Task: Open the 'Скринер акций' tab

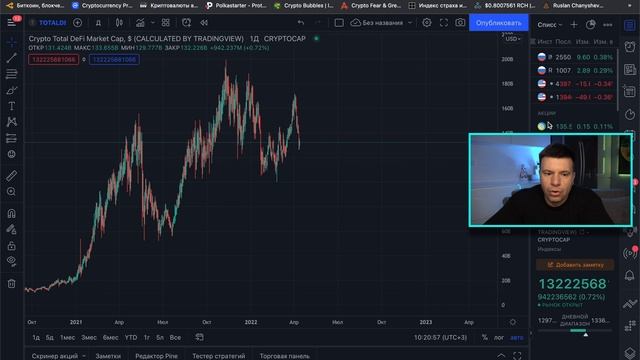Action: pyautogui.click(x=55, y=356)
